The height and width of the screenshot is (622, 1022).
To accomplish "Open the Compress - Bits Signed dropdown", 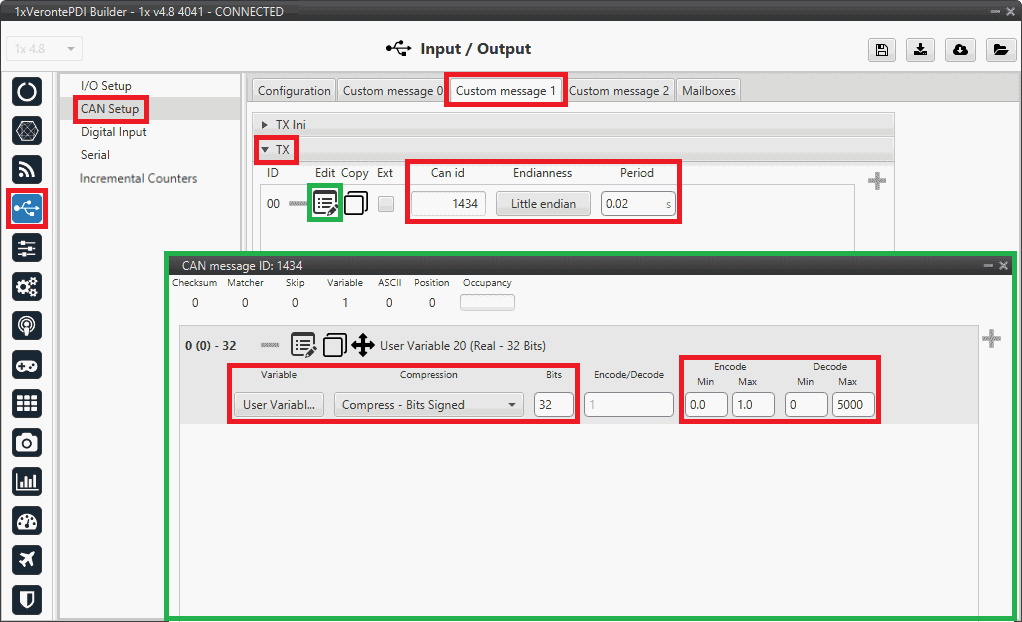I will [x=428, y=405].
